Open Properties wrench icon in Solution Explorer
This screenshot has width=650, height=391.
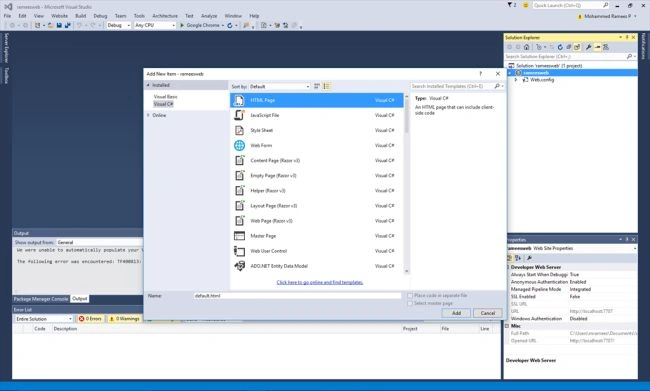click(588, 47)
